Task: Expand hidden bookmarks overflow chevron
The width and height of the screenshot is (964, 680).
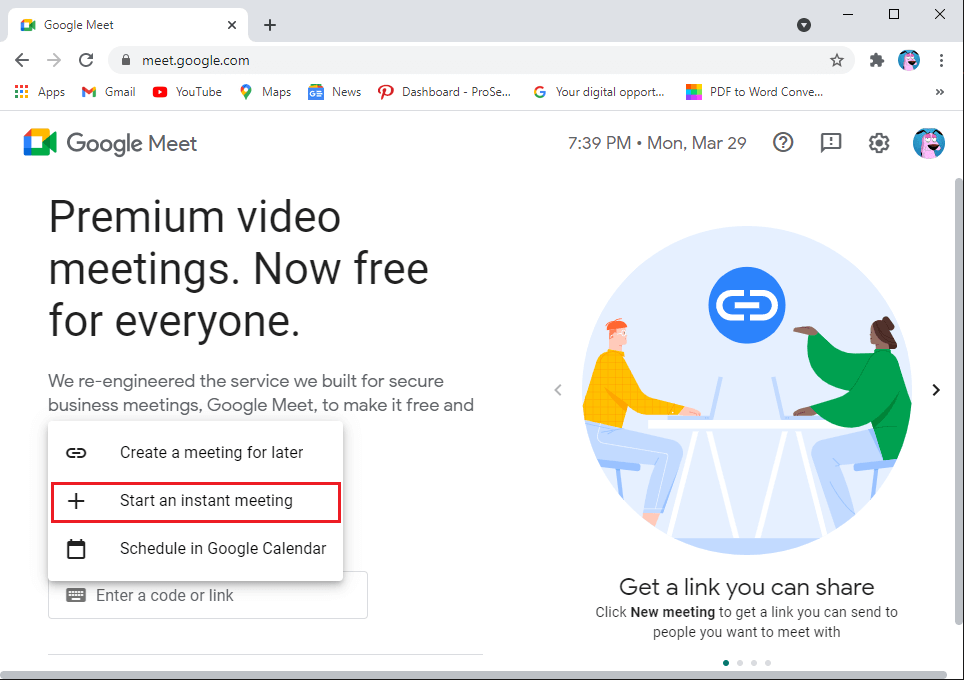Action: 939,92
